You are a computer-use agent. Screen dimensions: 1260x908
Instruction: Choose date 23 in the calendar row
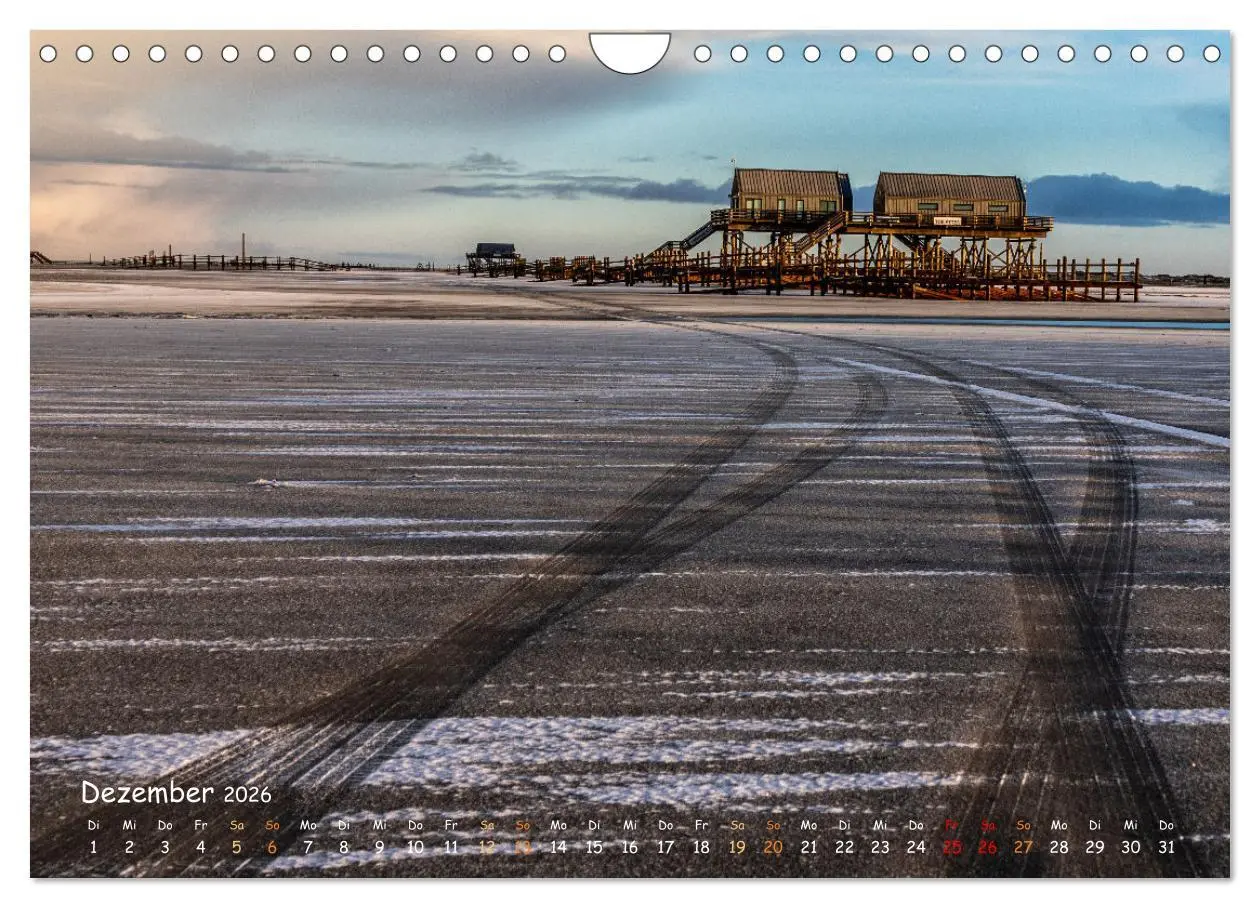880,847
